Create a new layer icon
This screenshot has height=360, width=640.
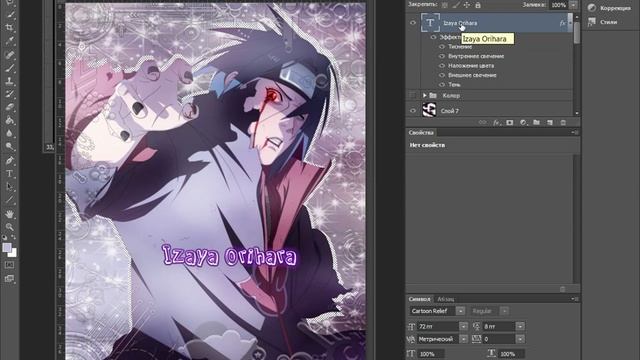(x=550, y=122)
